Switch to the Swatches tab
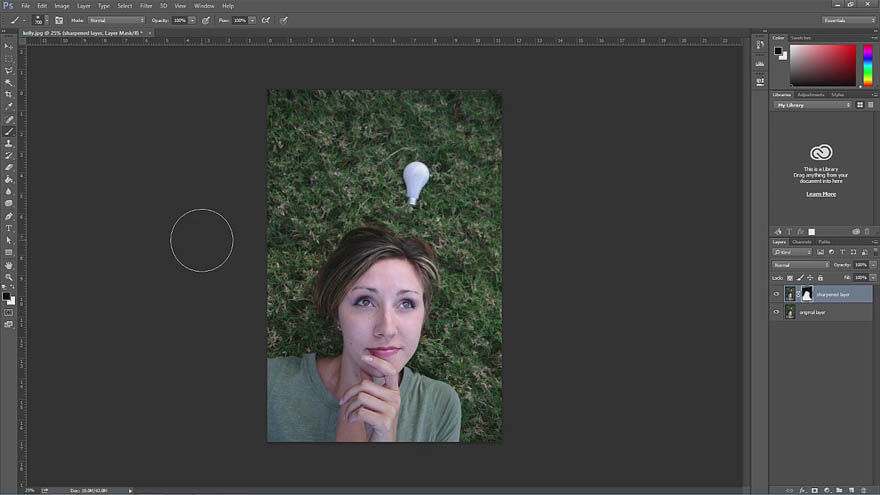This screenshot has width=880, height=495. 801,38
